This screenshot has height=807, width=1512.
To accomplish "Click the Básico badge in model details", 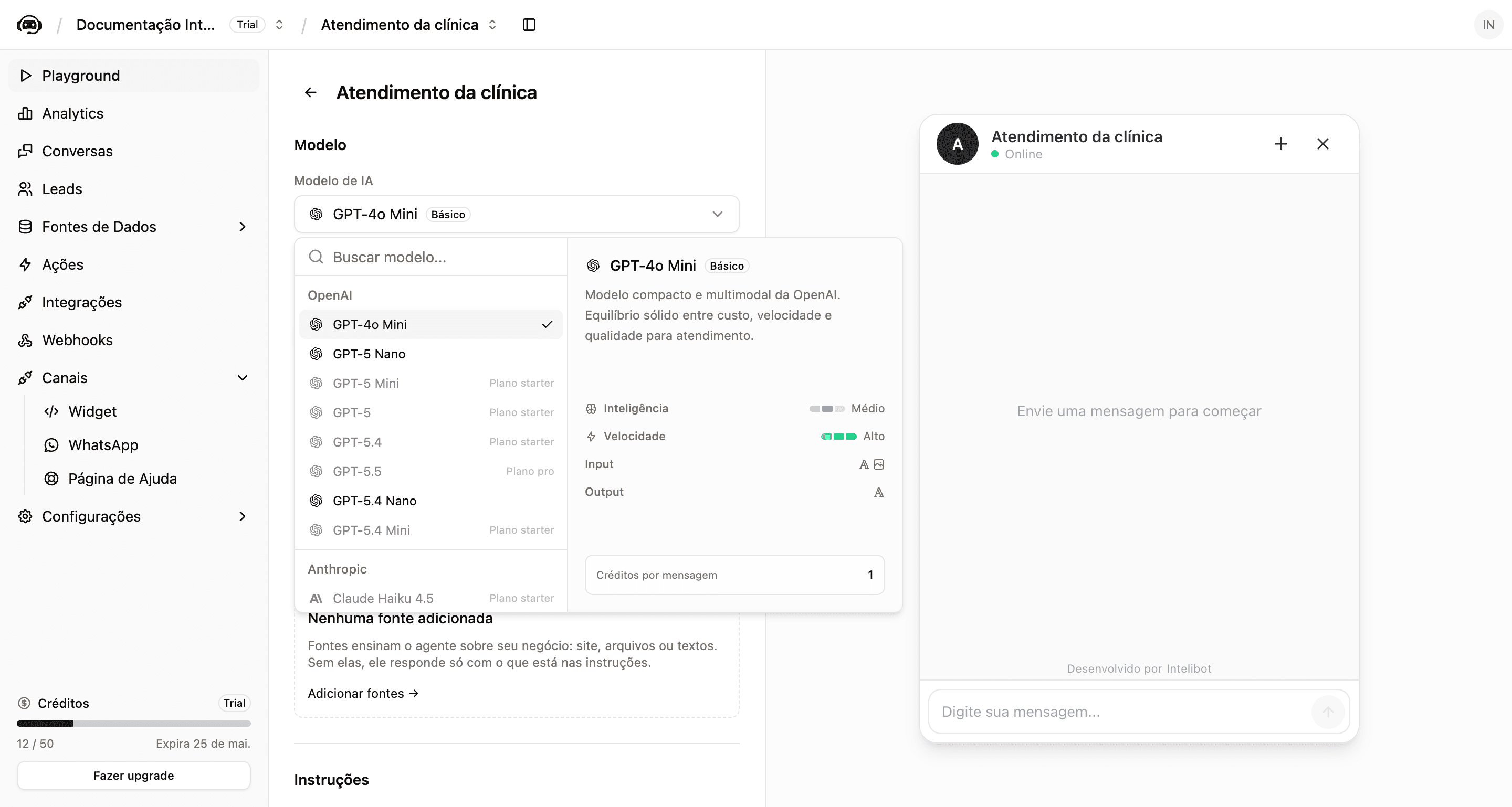I will 727,266.
